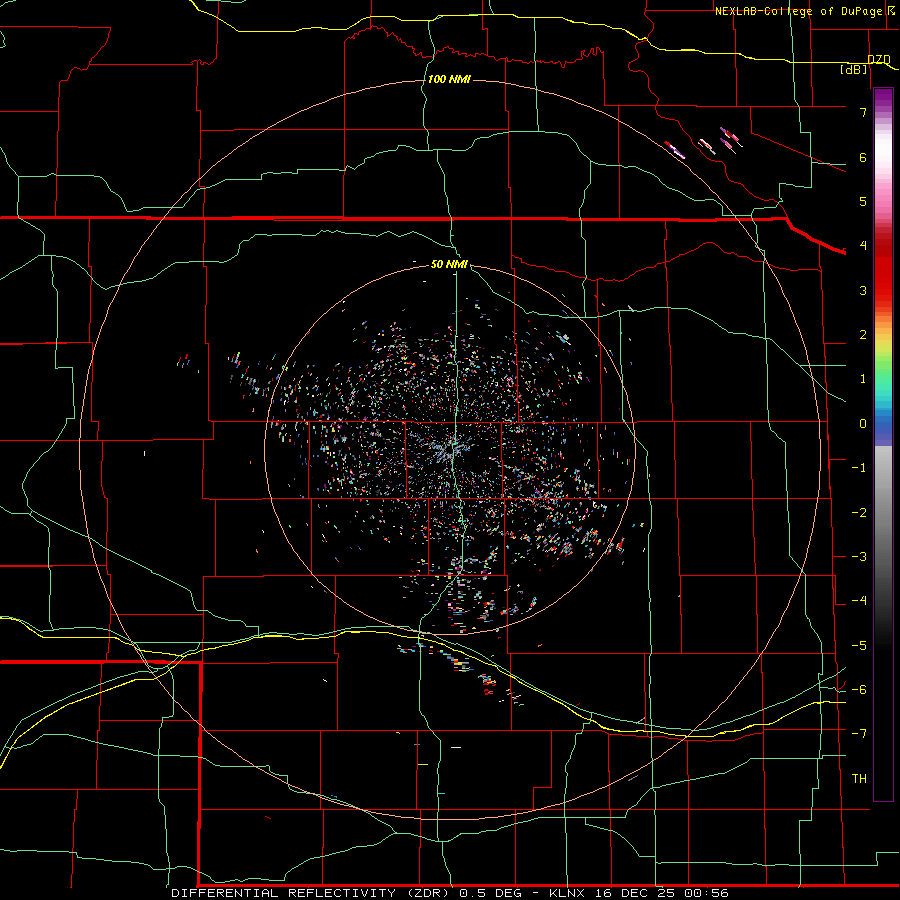The width and height of the screenshot is (900, 900).
Task: Click the 100 NMI range ring label
Action: (x=449, y=79)
